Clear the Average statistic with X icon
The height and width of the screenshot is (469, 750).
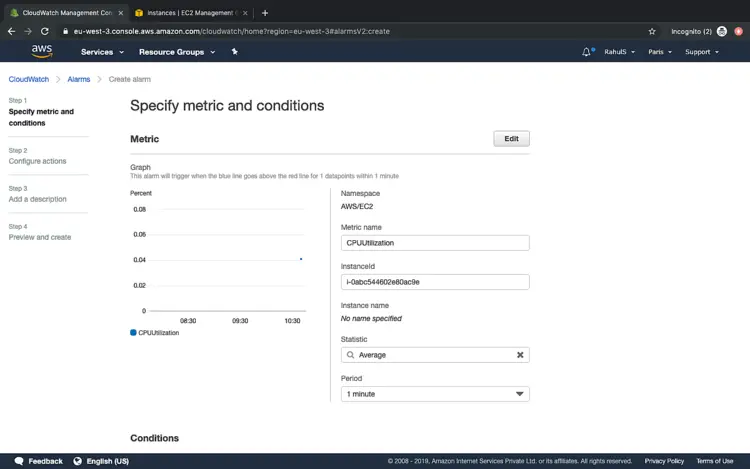tap(520, 355)
